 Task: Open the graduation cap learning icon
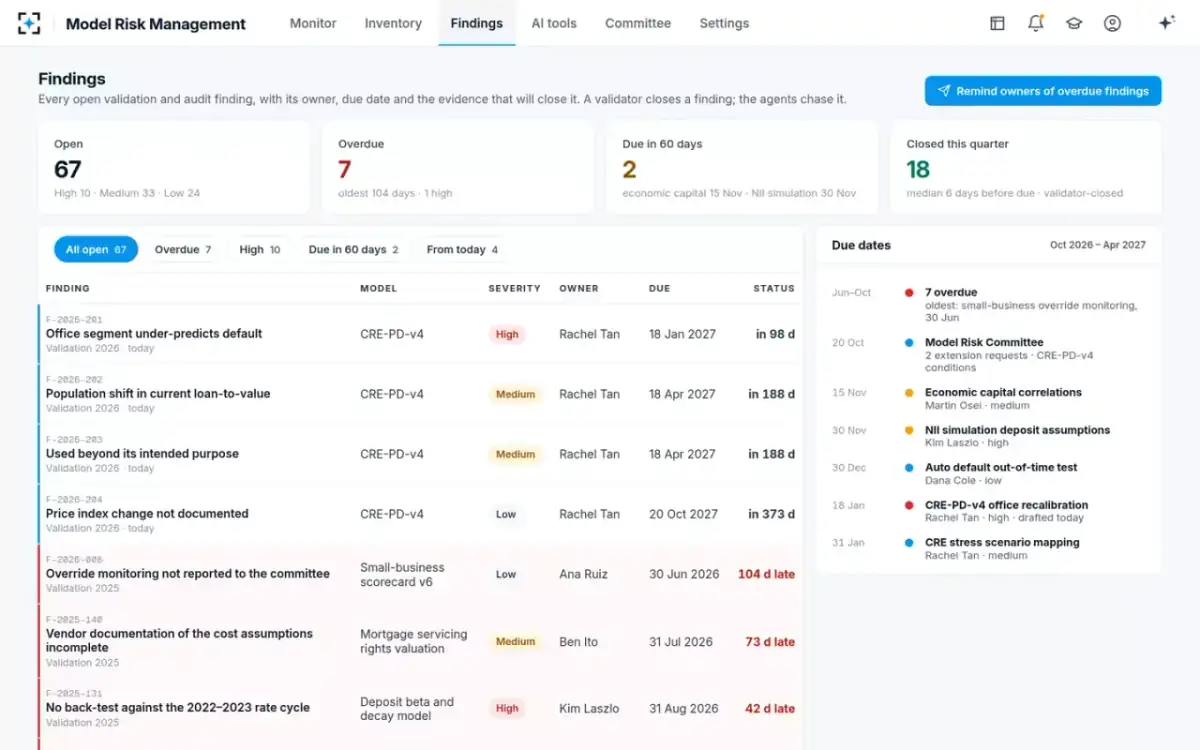click(1074, 23)
